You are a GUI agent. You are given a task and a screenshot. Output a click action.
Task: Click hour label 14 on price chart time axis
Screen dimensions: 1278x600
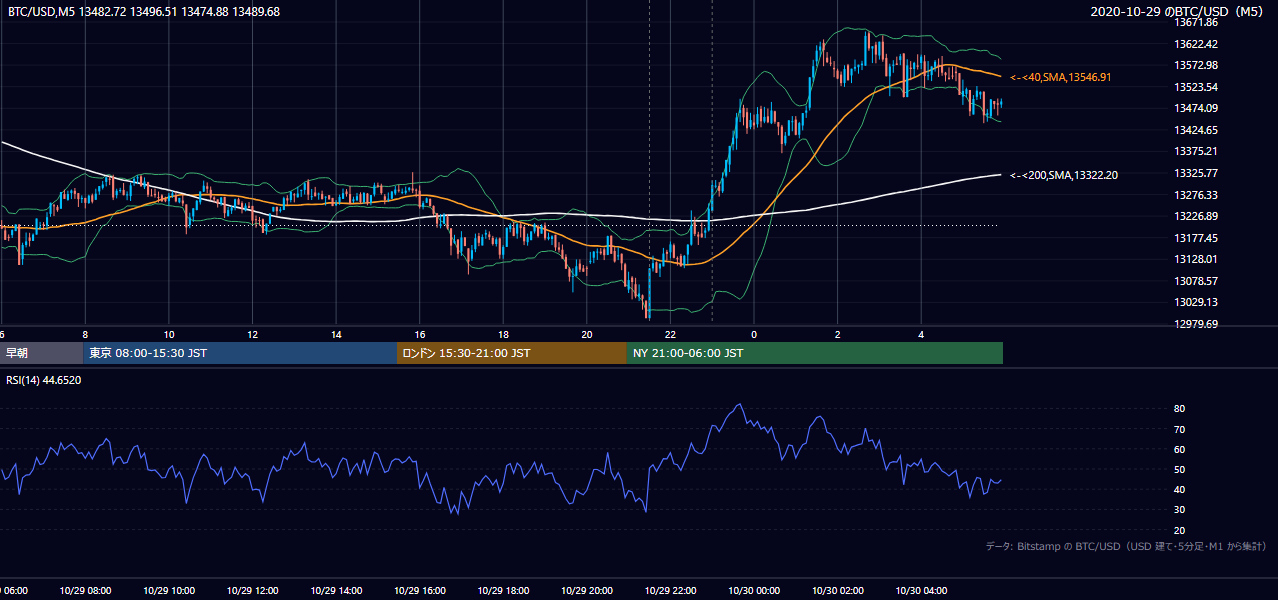(336, 334)
